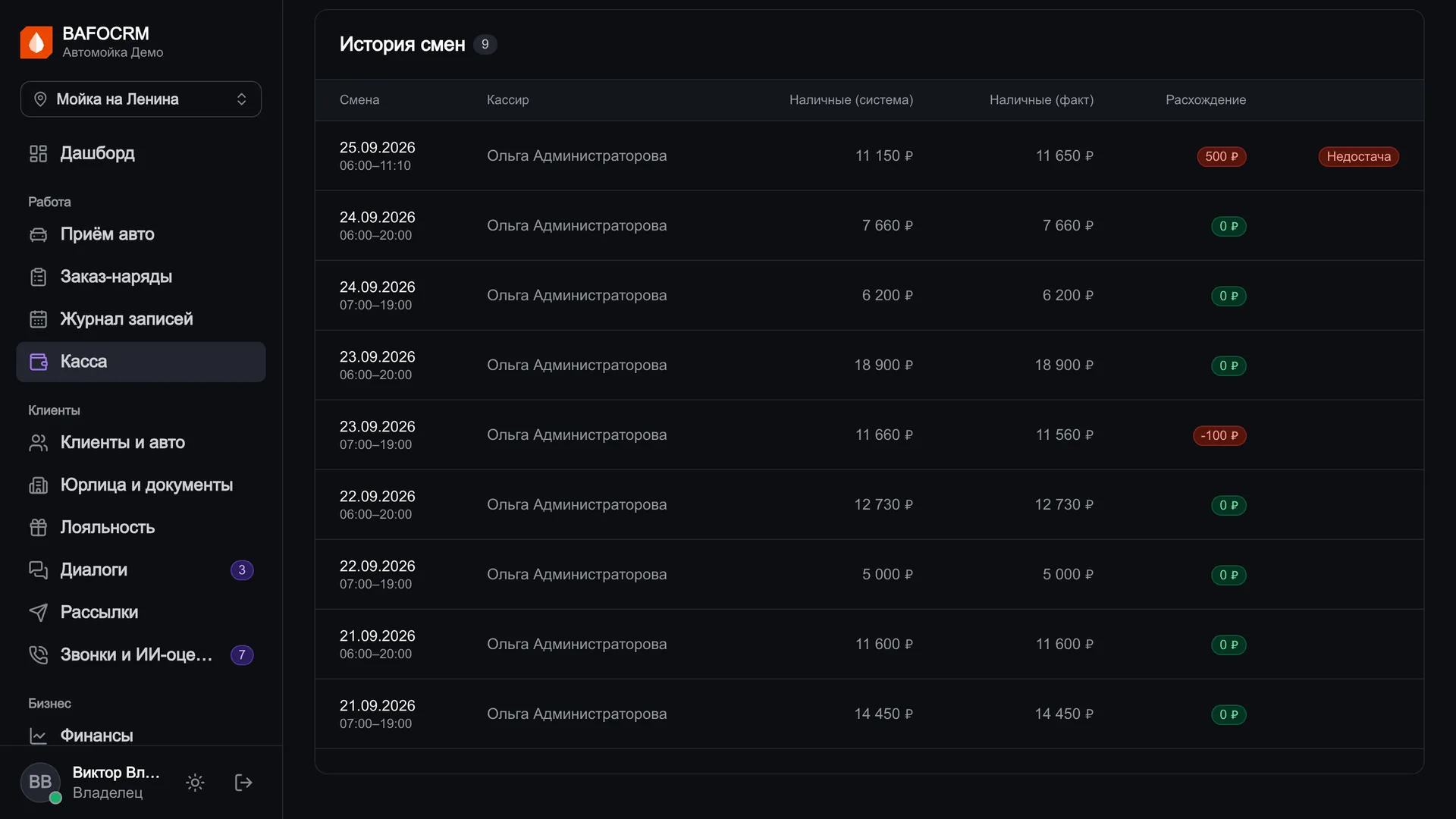Click the 500 ₽ discrepancy badge
The height and width of the screenshot is (819, 1456).
pos(1221,157)
